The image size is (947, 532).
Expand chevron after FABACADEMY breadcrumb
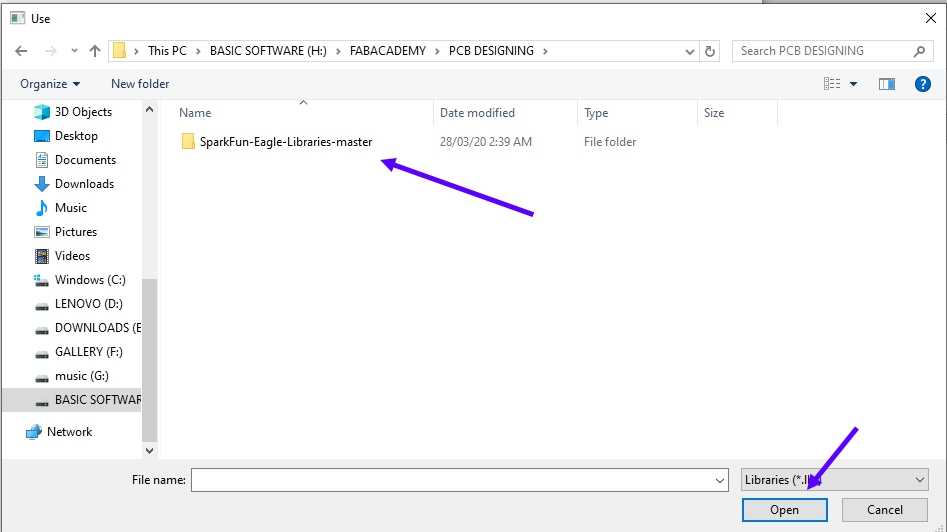click(437, 52)
